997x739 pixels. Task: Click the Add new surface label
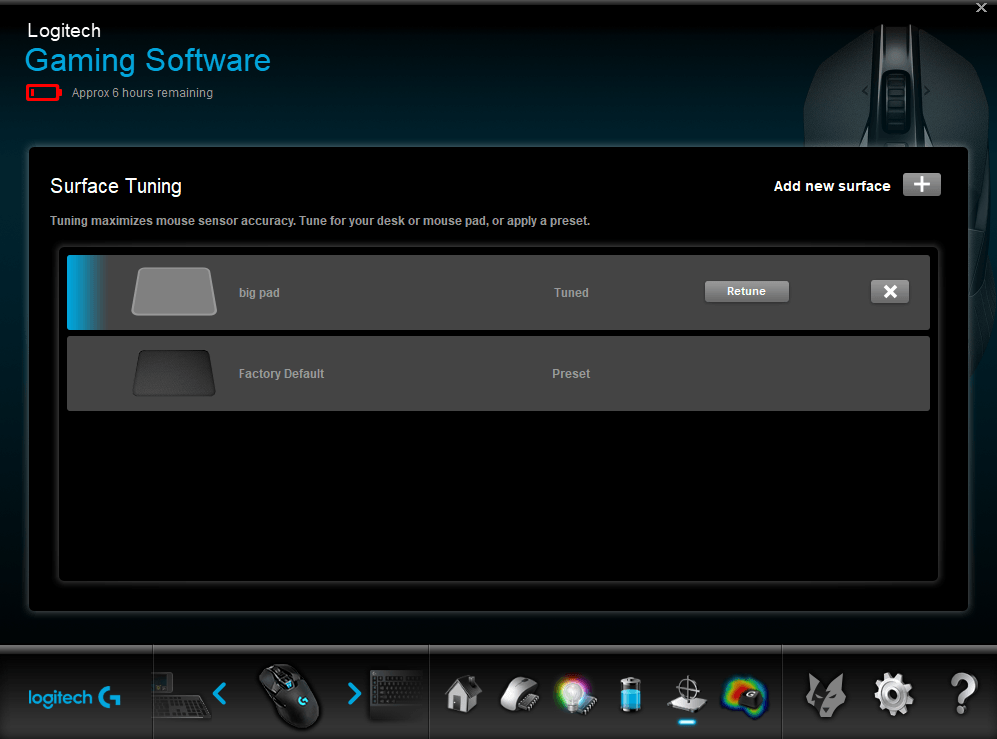(x=832, y=186)
